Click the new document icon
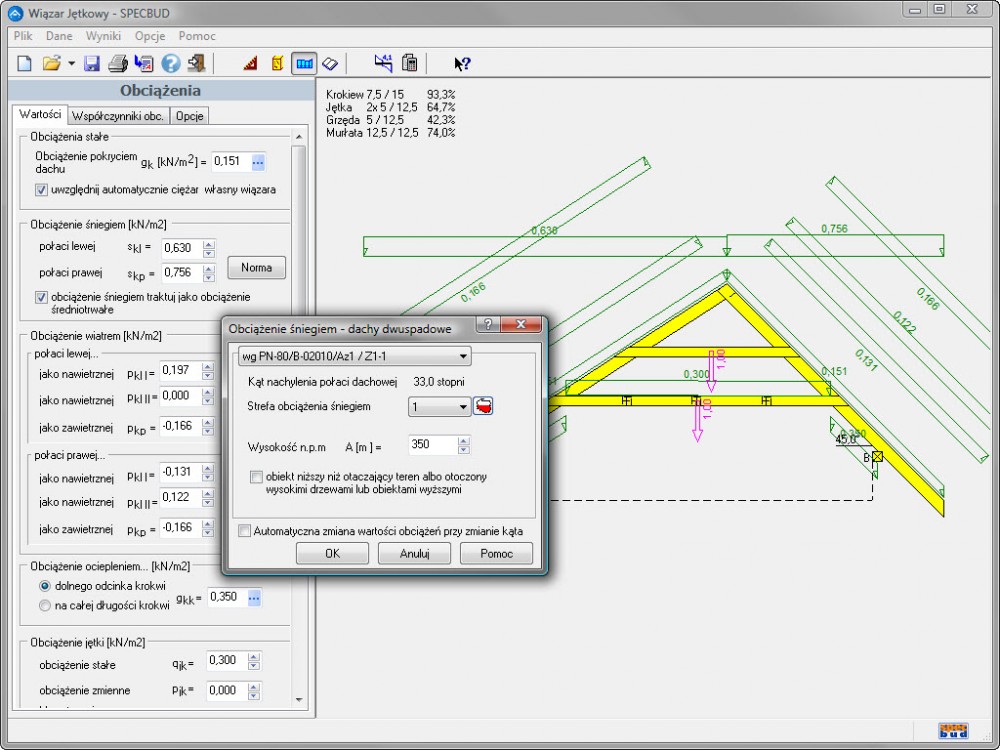This screenshot has width=1000, height=750. point(25,64)
